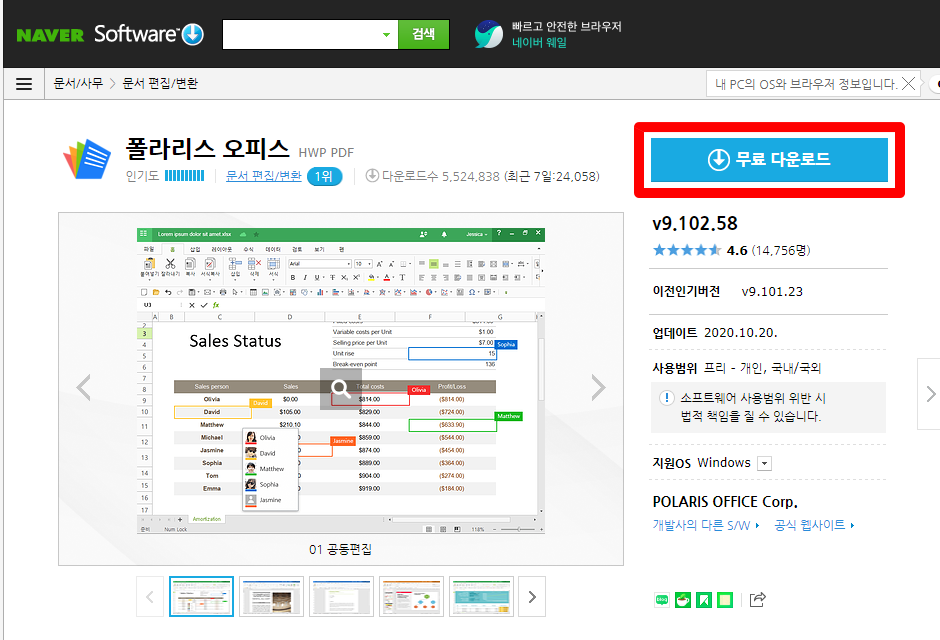Click the warning exclamation icon in usage notice

pyautogui.click(x=666, y=398)
